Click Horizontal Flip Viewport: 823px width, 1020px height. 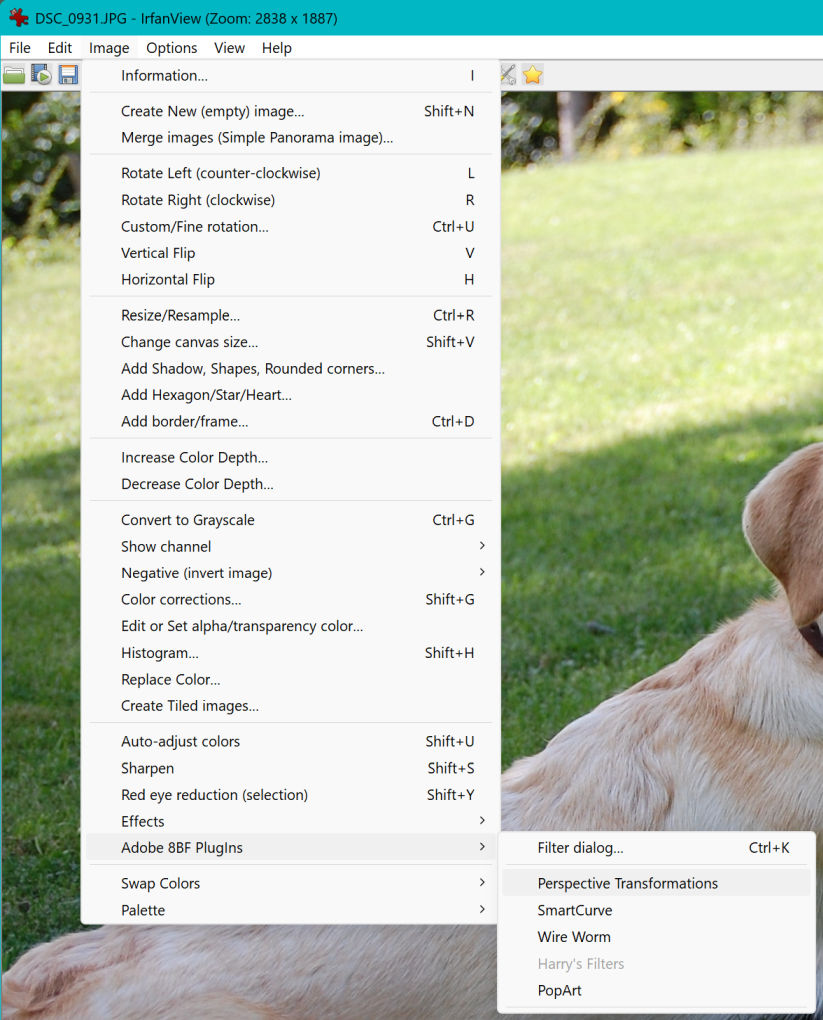click(x=168, y=279)
